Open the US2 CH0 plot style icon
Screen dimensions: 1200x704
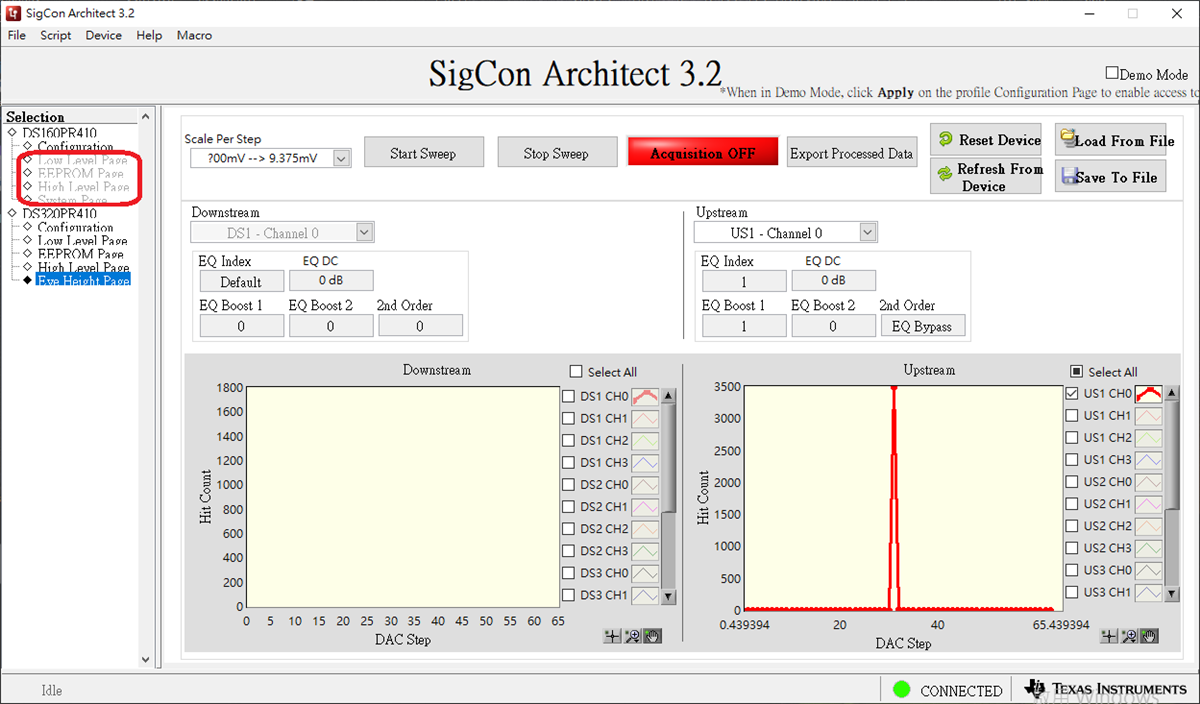coord(1149,481)
